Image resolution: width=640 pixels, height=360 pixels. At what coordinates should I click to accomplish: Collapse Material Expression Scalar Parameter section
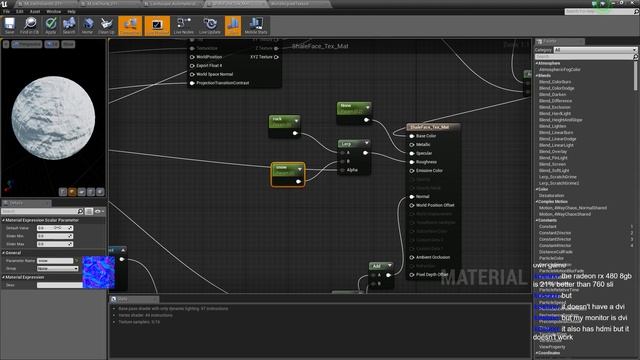[x=3, y=220]
